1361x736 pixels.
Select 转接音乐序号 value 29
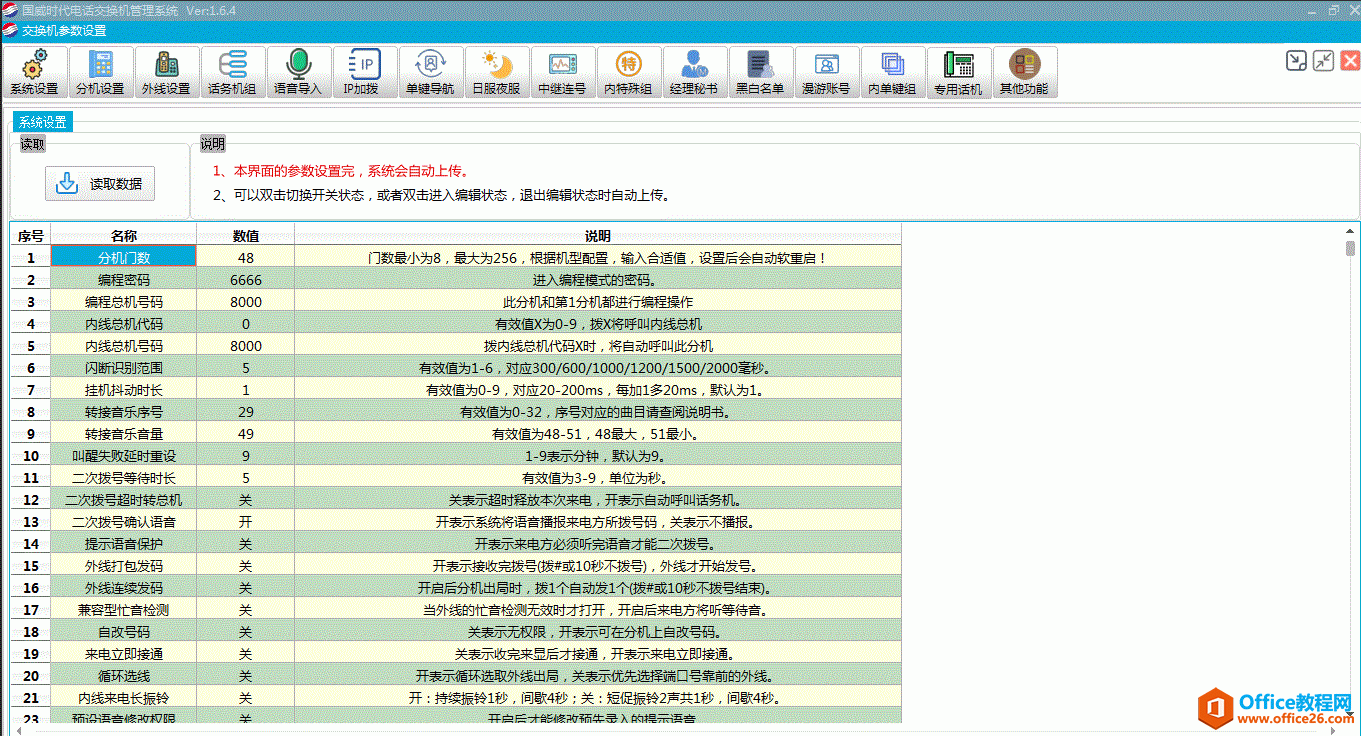245,412
